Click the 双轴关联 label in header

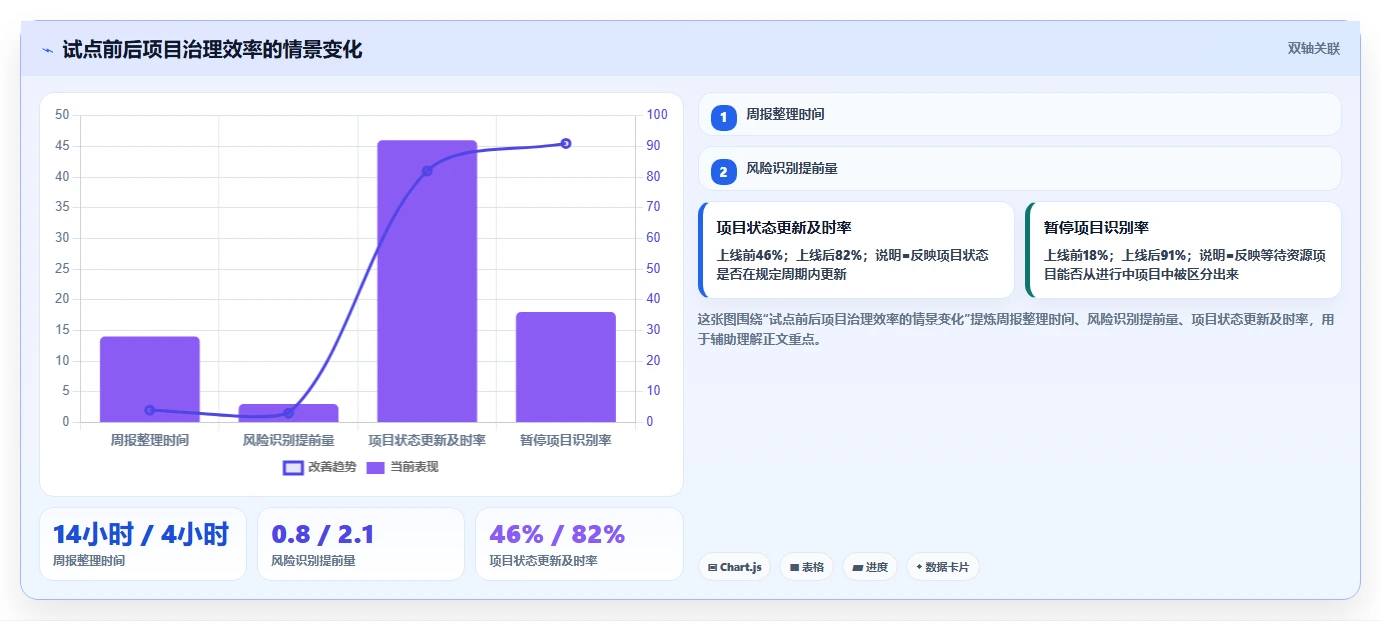pyautogui.click(x=1313, y=49)
